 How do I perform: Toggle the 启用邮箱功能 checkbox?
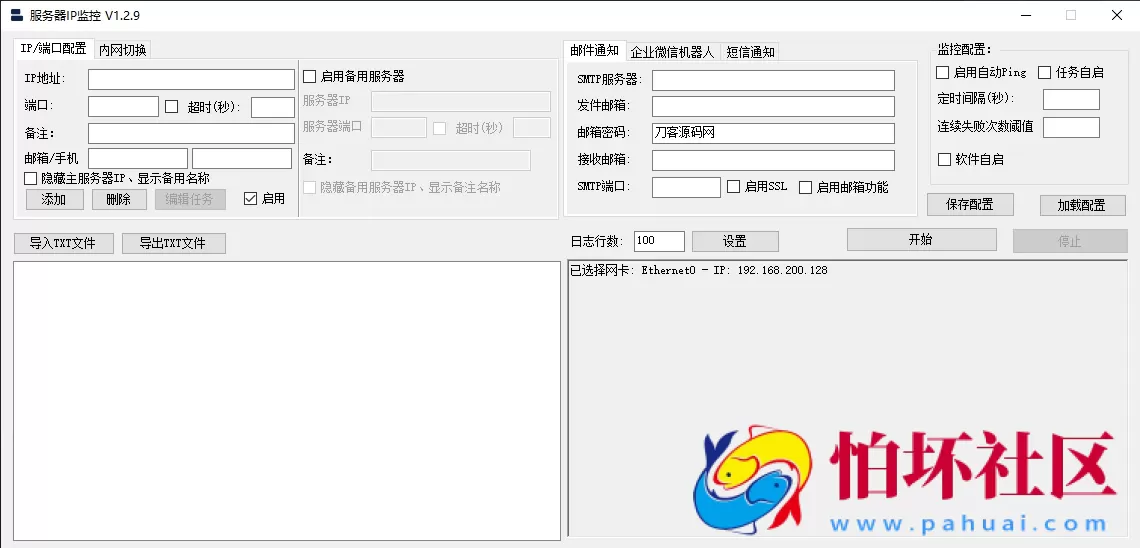pyautogui.click(x=806, y=188)
